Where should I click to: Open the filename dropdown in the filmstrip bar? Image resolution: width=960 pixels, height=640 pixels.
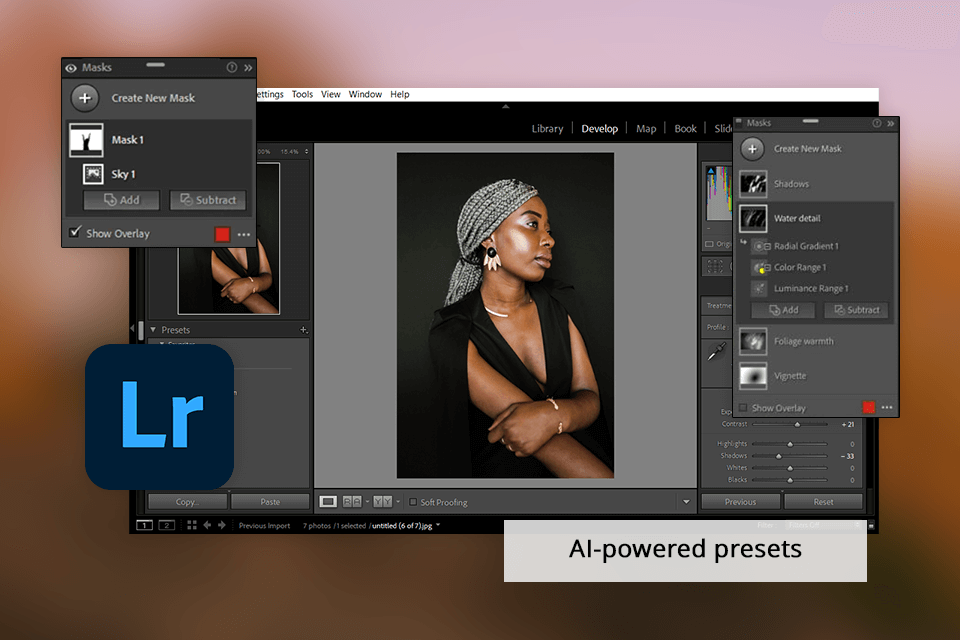[438, 525]
